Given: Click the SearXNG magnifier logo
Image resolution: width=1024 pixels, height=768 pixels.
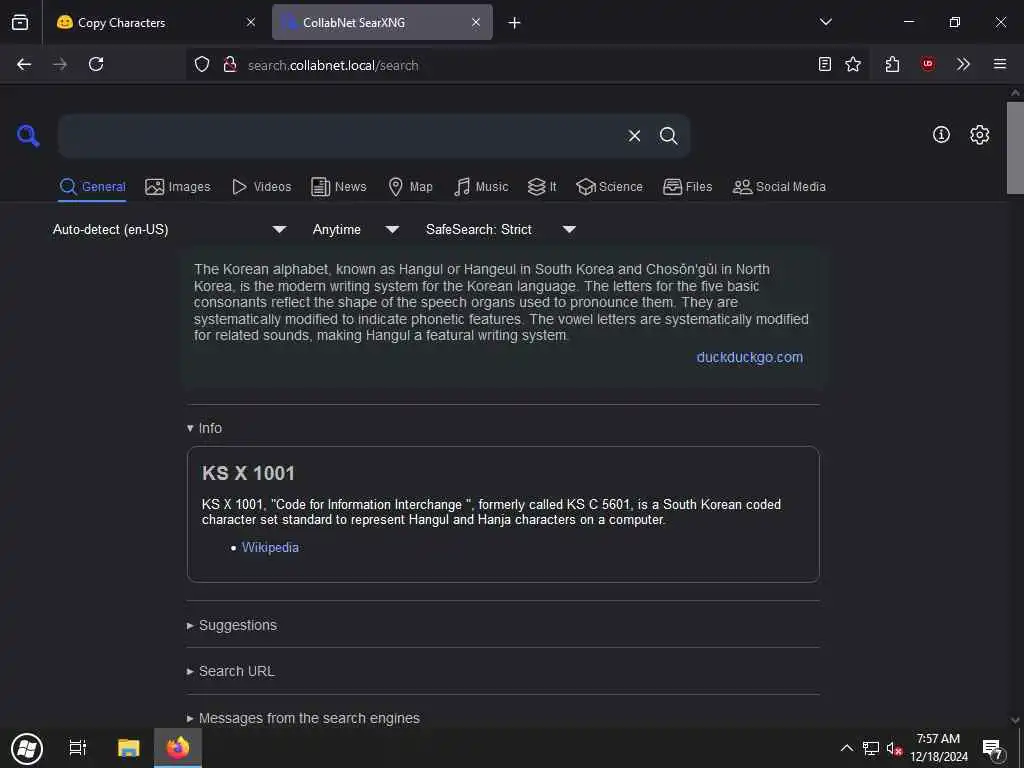Looking at the screenshot, I should pyautogui.click(x=28, y=136).
